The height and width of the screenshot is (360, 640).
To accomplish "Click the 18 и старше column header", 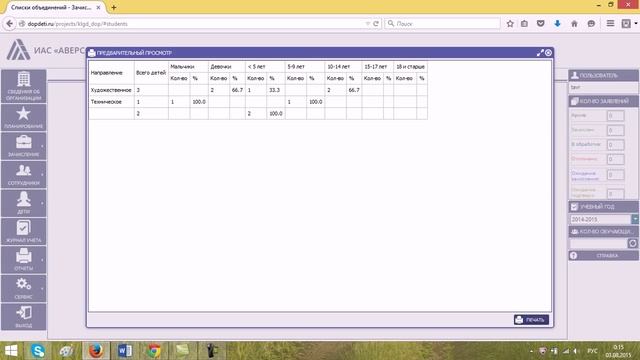I will tap(410, 67).
